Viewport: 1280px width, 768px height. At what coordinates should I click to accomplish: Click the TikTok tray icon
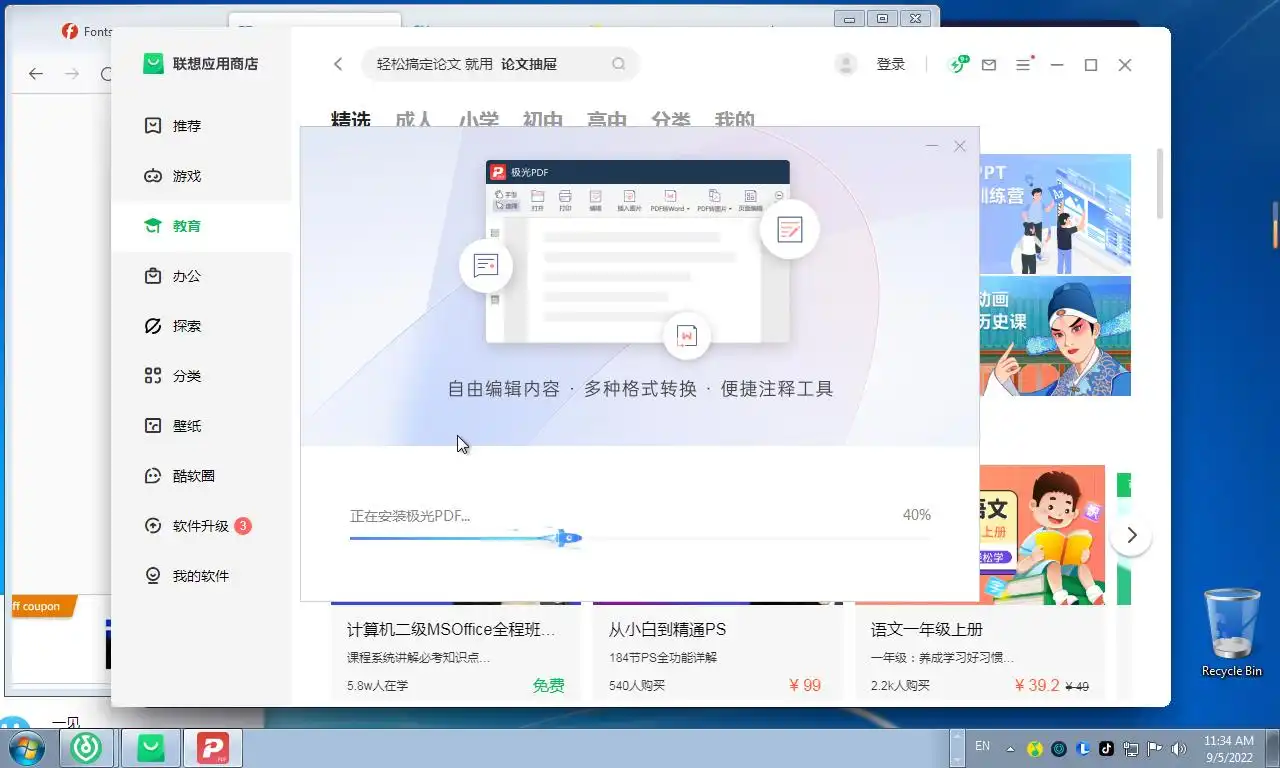1106,748
